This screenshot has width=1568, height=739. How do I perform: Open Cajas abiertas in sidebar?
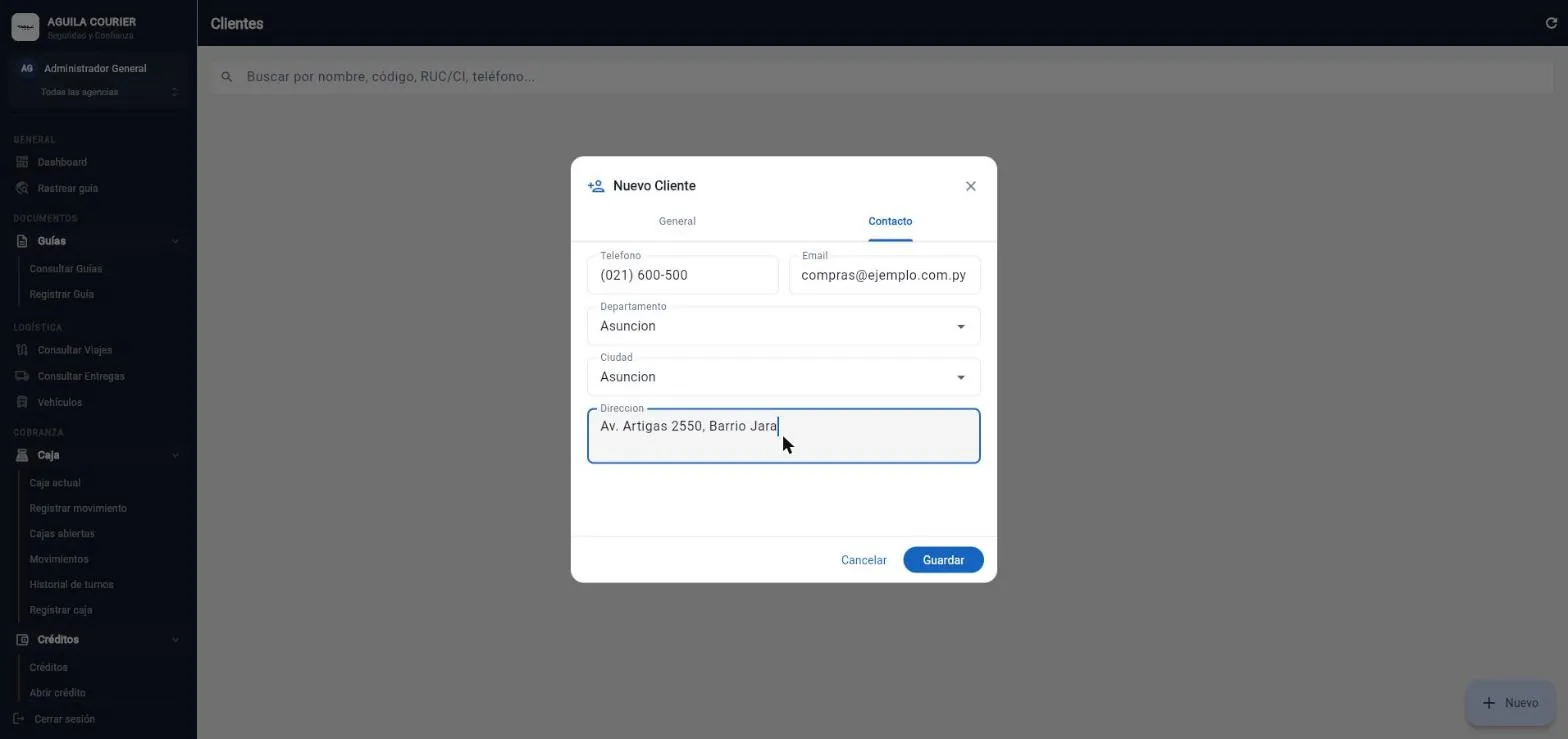click(x=62, y=534)
